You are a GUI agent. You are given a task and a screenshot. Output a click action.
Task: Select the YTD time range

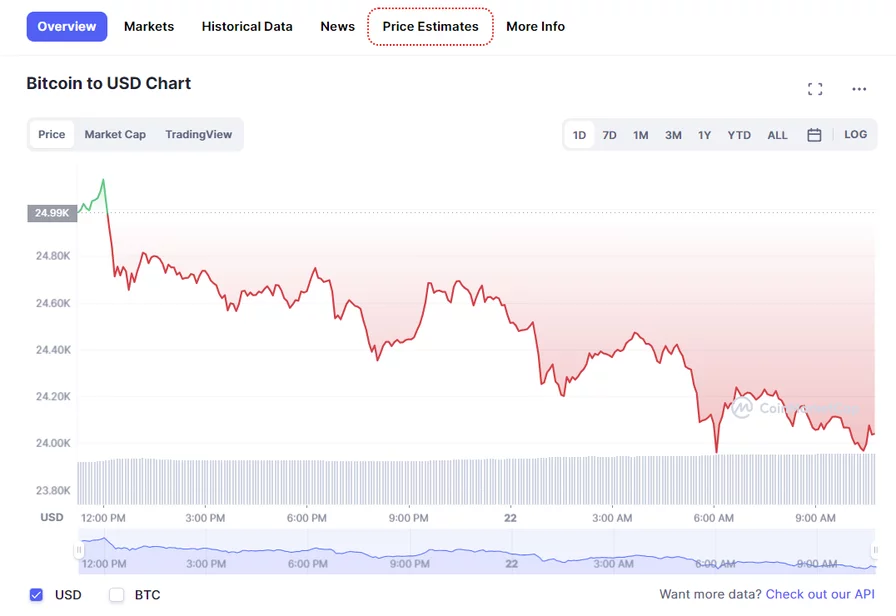pyautogui.click(x=739, y=135)
